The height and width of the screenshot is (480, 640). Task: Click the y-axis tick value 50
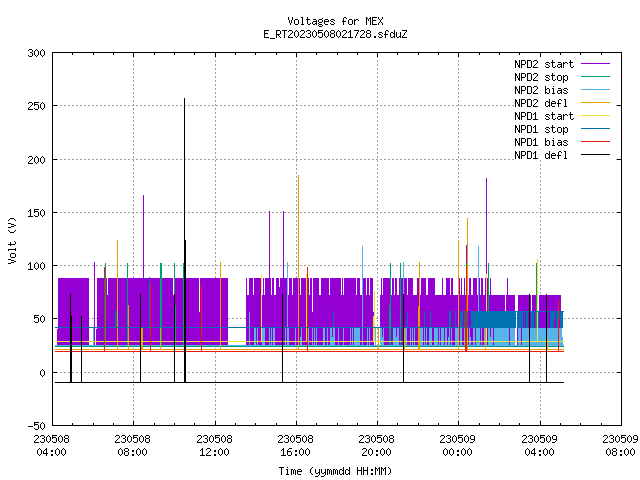pyautogui.click(x=39, y=319)
